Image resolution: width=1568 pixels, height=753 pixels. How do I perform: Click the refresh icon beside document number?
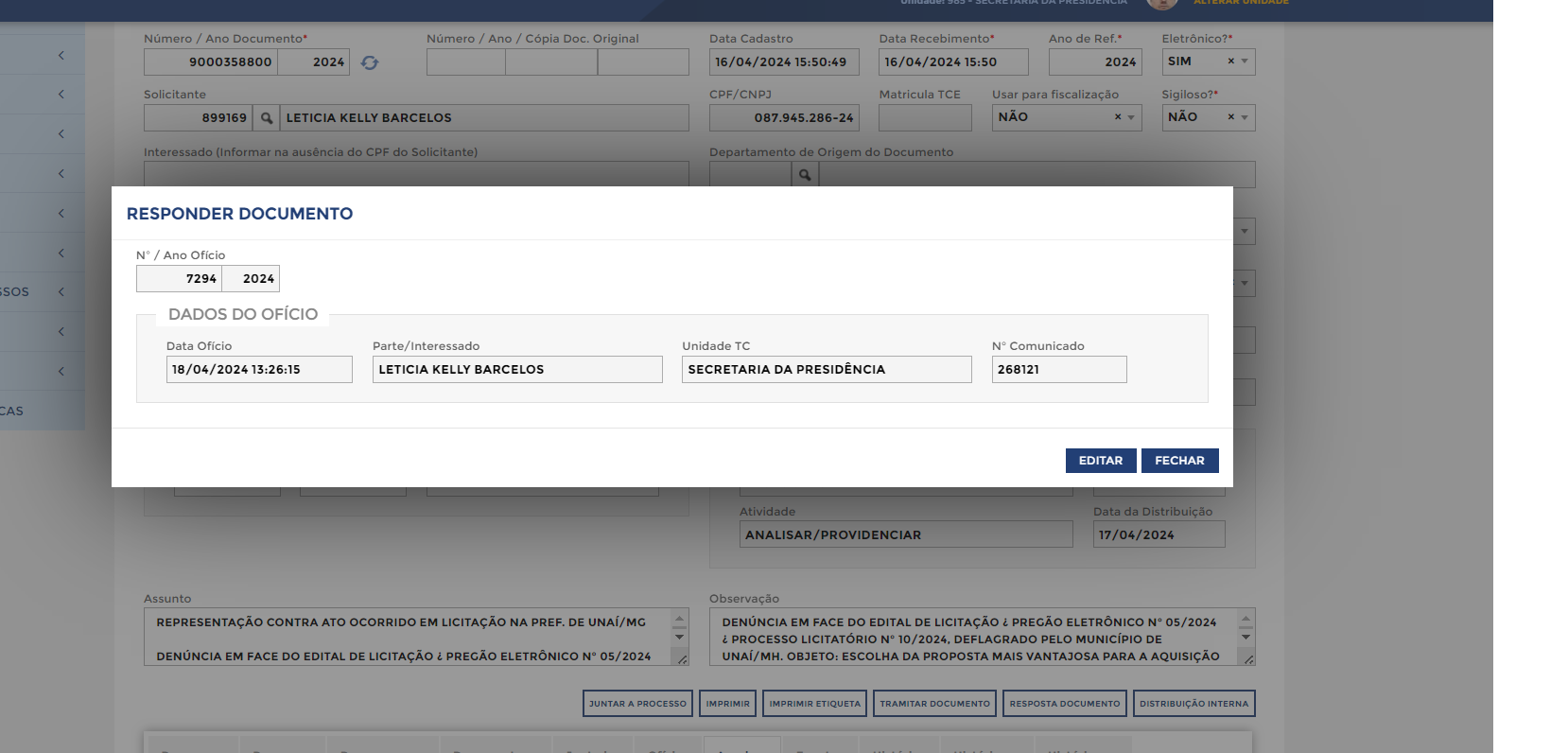[370, 62]
